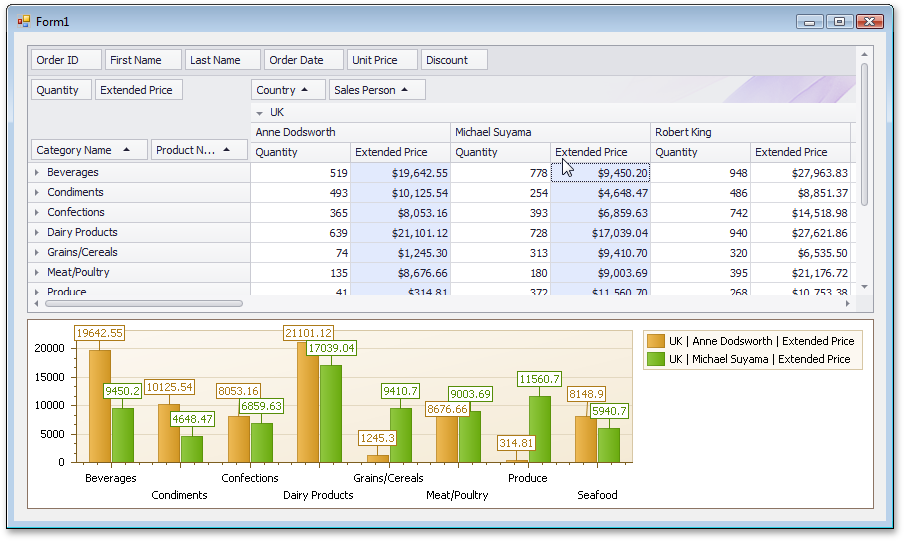The image size is (904, 541).
Task: Click the Order ID field header
Action: (x=66, y=60)
